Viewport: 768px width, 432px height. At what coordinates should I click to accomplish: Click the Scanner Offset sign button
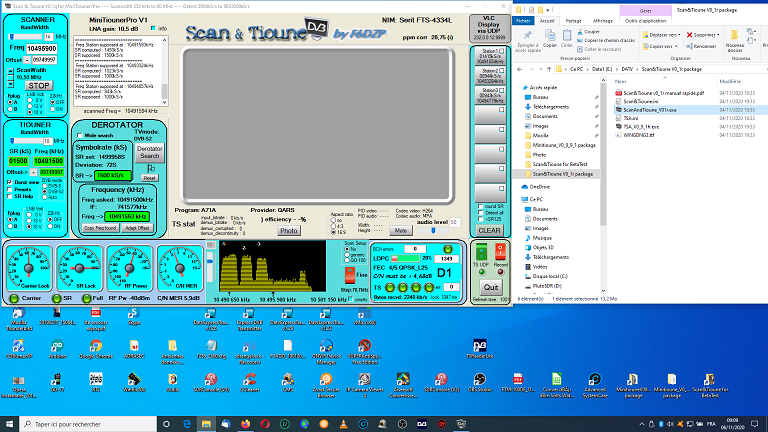(27, 60)
